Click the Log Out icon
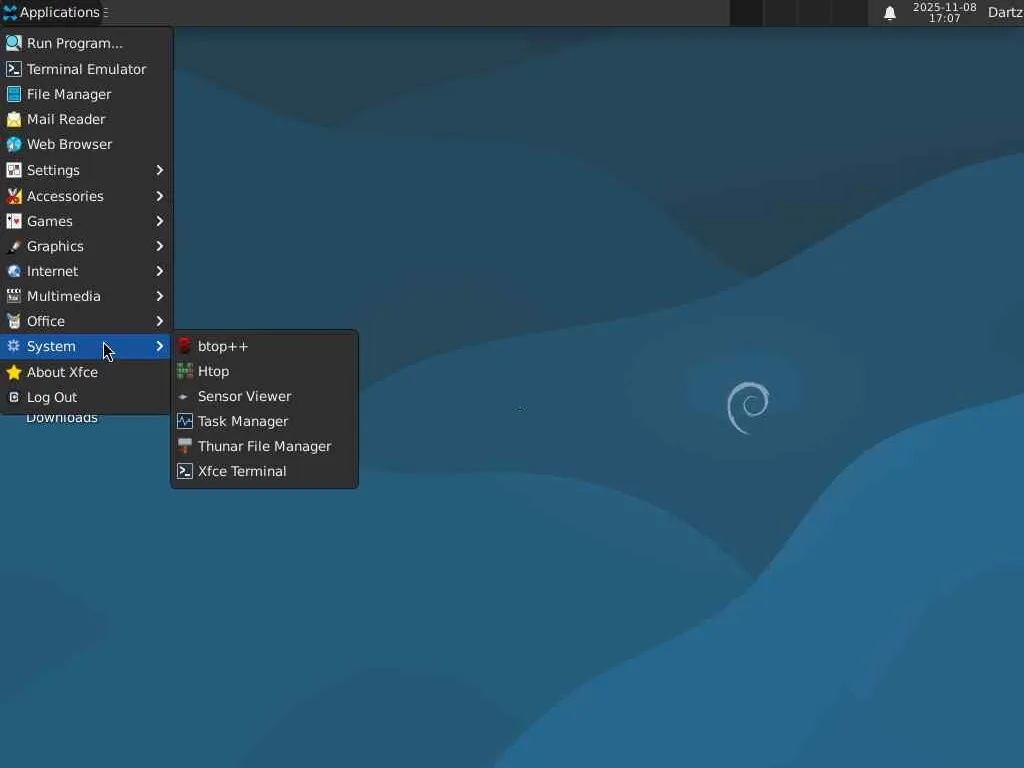The image size is (1024, 768). tap(14, 397)
